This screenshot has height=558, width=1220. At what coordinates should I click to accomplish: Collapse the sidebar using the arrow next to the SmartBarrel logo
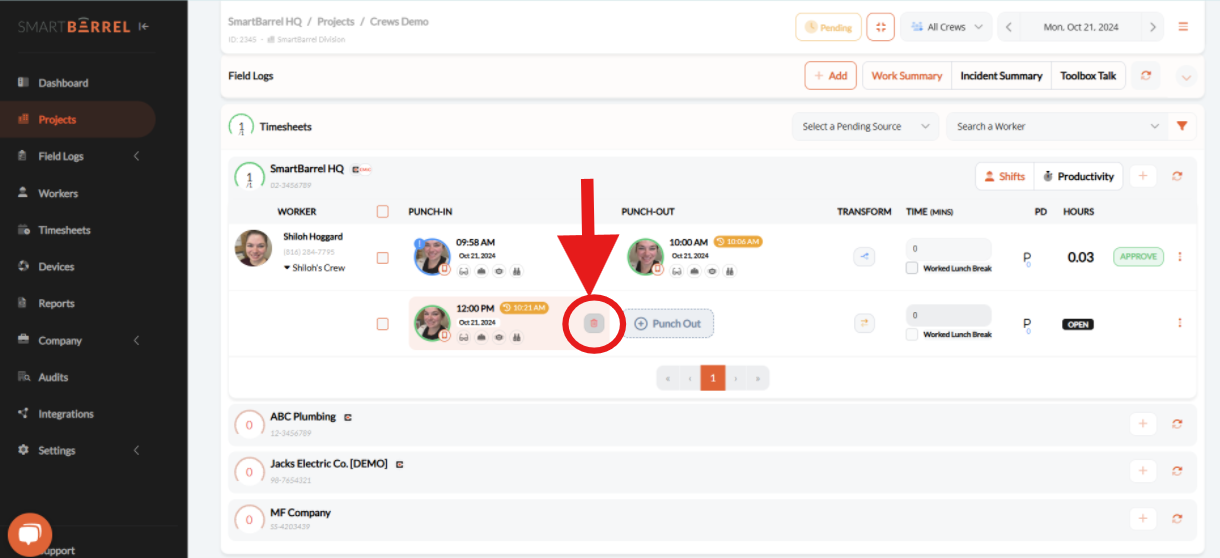tap(145, 26)
